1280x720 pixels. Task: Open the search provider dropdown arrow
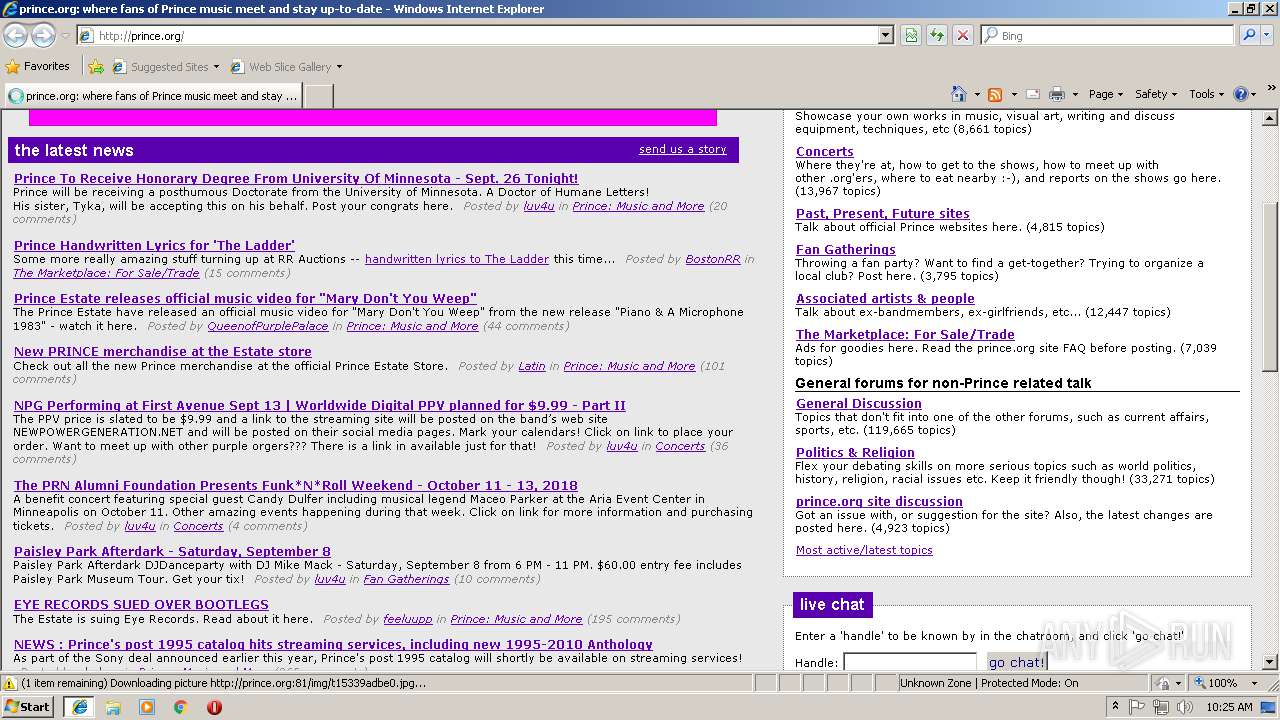tap(1266, 35)
